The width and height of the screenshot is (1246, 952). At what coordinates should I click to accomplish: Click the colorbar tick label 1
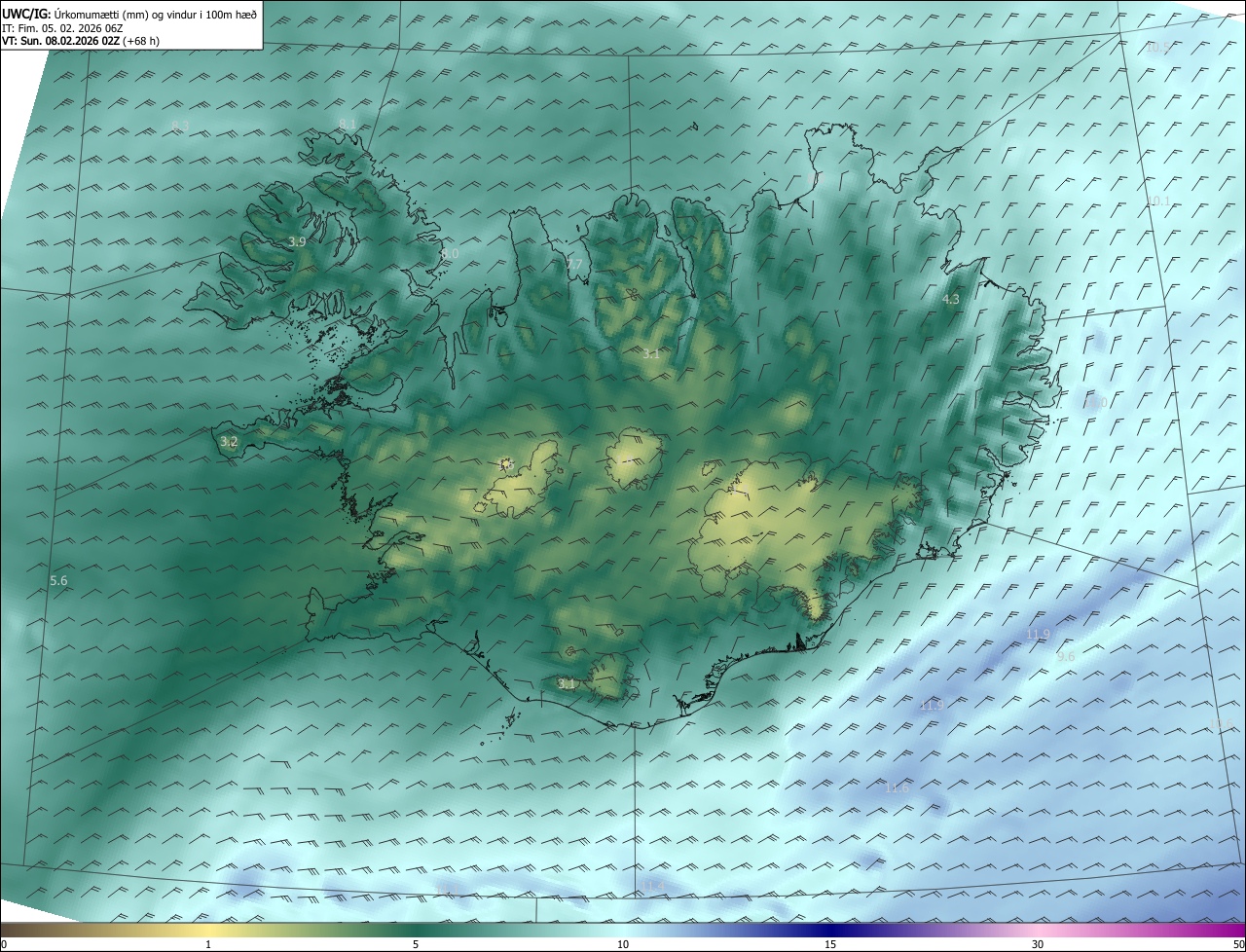click(x=208, y=945)
